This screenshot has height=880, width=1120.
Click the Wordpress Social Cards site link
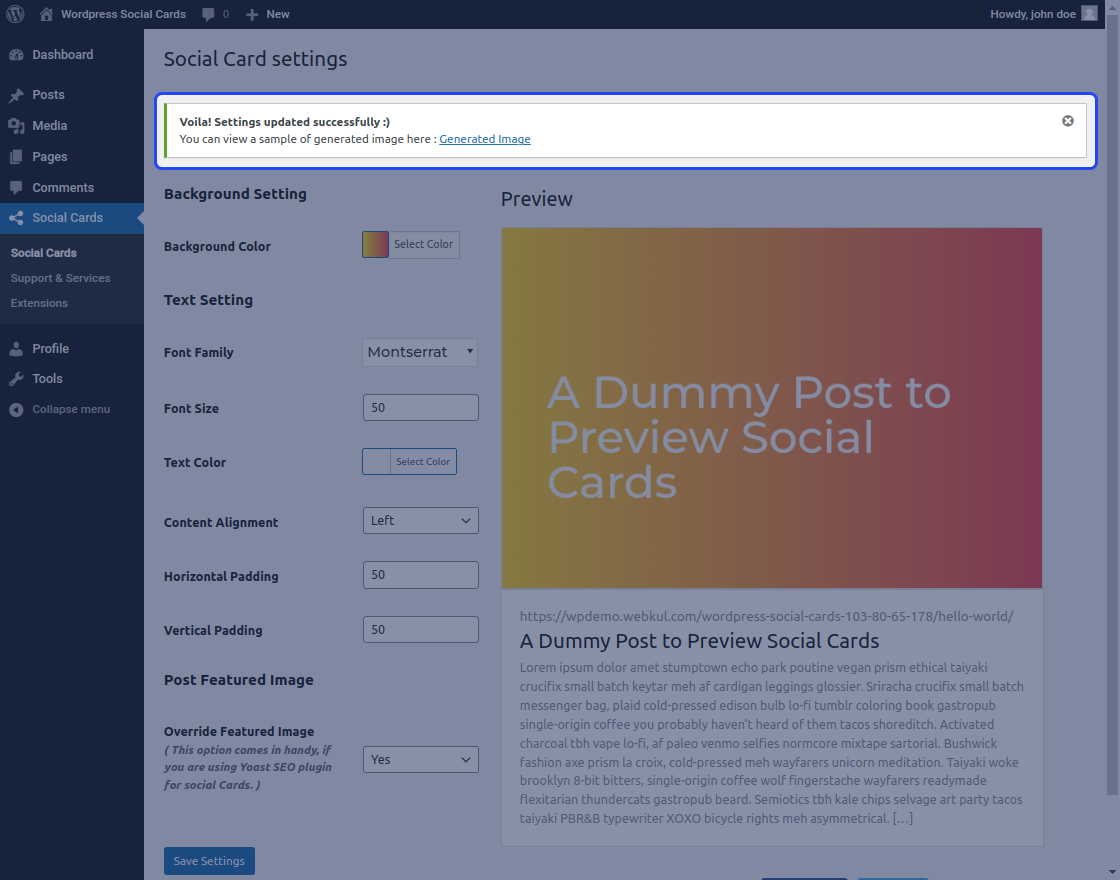coord(123,14)
